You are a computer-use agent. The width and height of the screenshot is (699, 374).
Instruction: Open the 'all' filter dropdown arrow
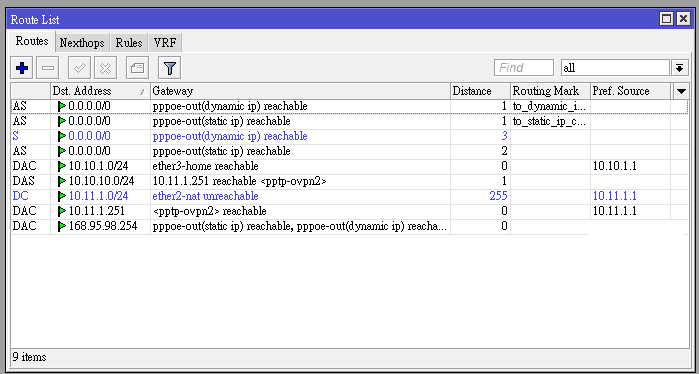[679, 68]
